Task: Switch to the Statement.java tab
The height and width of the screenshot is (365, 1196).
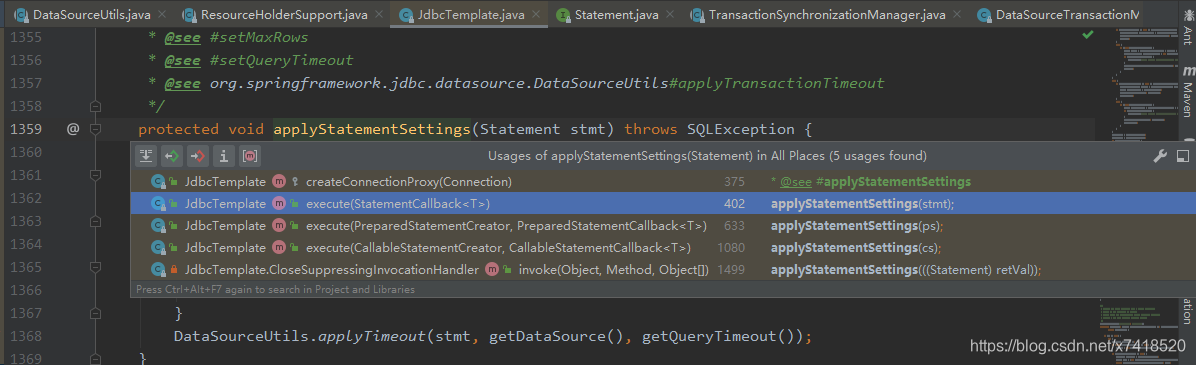Action: (616, 14)
